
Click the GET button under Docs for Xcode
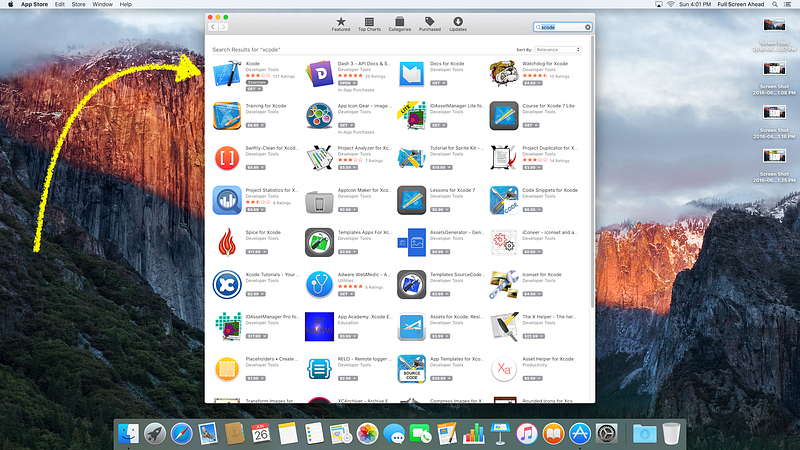coord(438,83)
